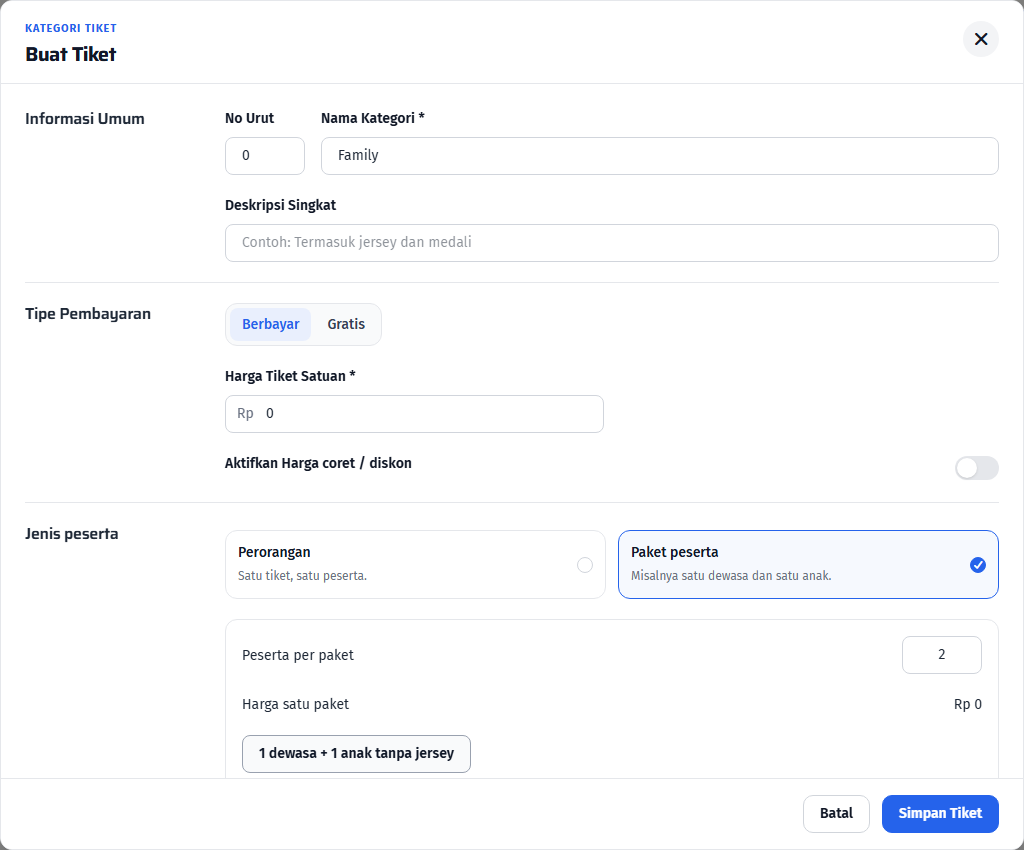Click the Harga satu paket value Rp 0
Image resolution: width=1024 pixels, height=850 pixels.
tap(967, 704)
